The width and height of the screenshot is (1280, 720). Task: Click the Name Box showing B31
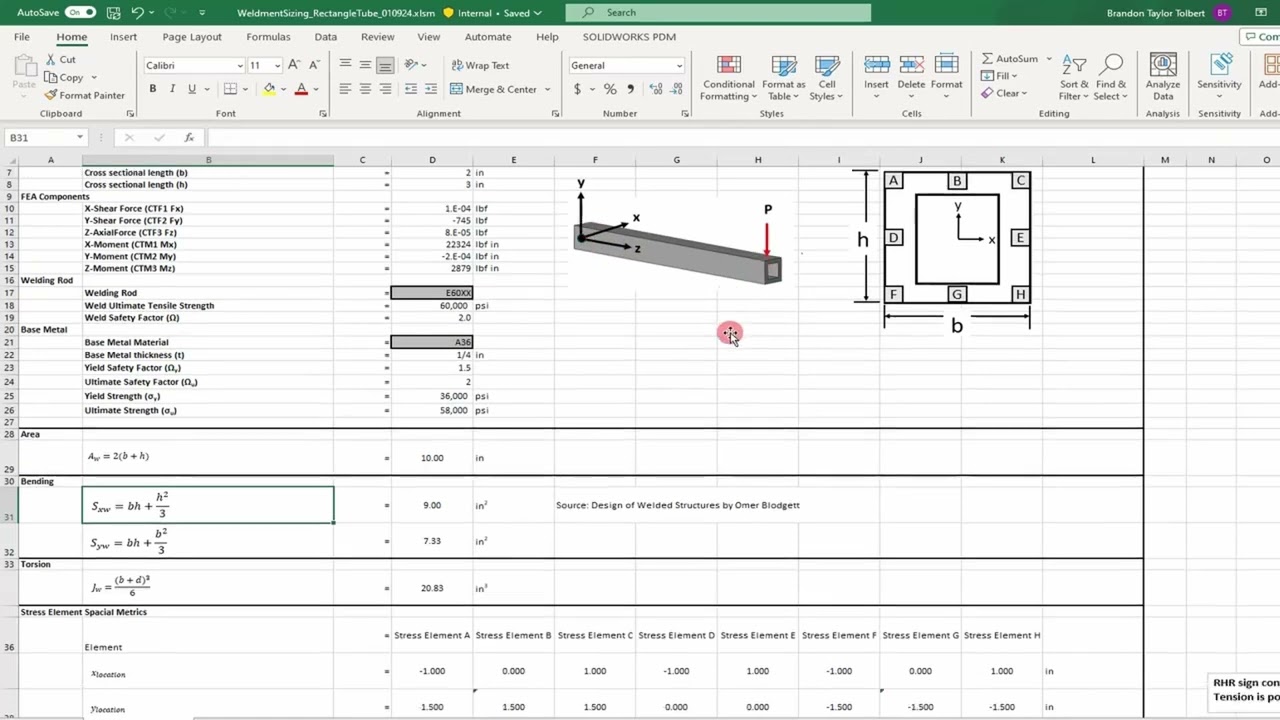(x=46, y=137)
